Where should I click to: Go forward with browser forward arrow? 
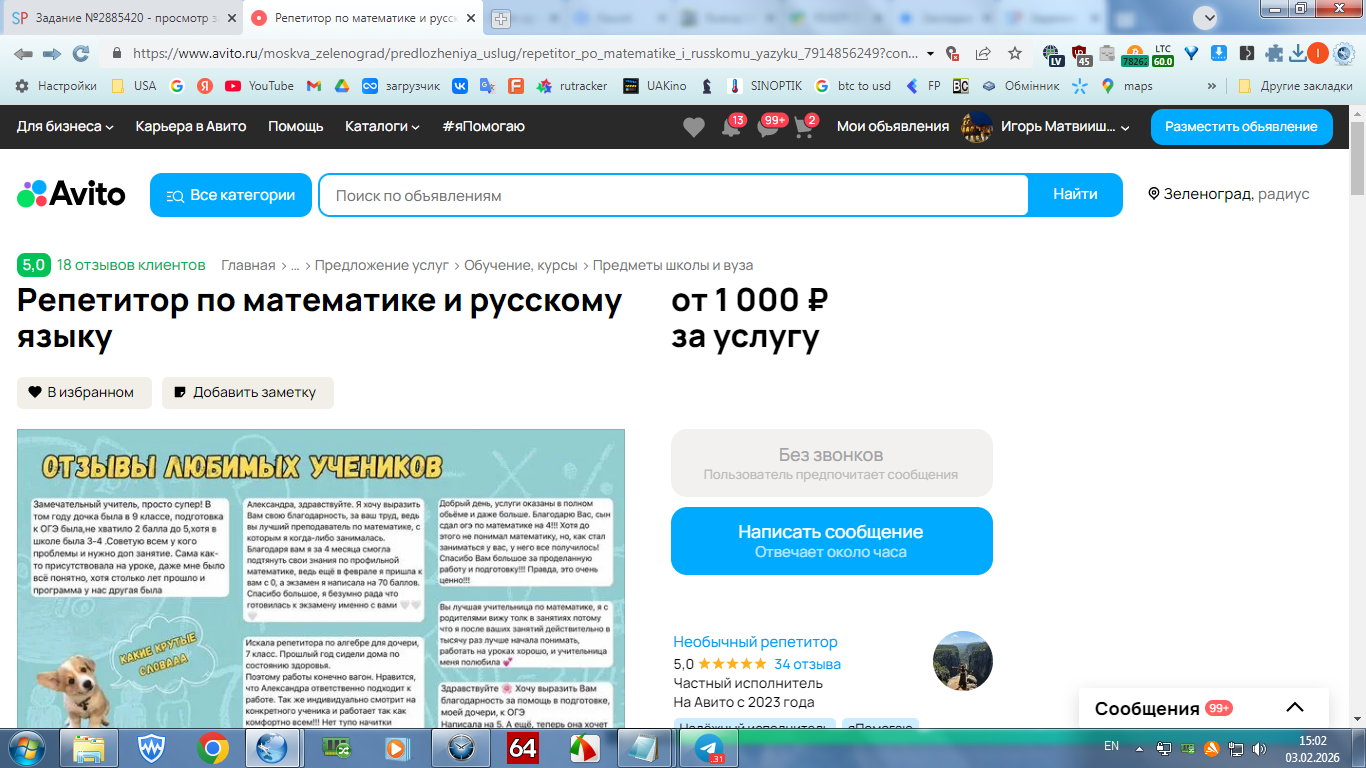[52, 53]
